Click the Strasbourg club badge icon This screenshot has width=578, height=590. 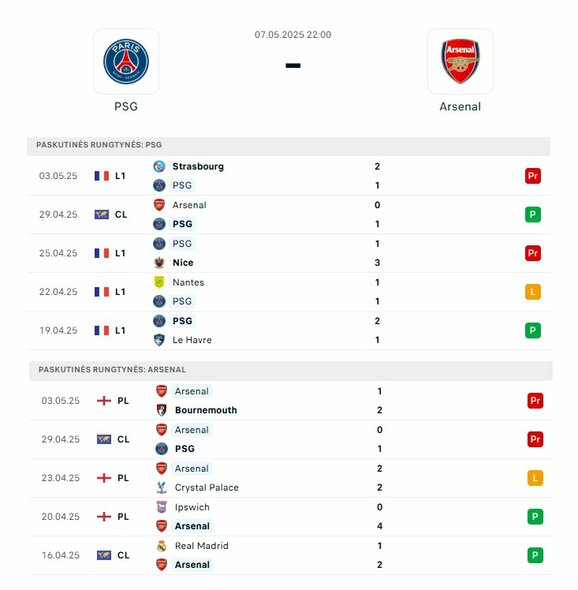(x=159, y=166)
